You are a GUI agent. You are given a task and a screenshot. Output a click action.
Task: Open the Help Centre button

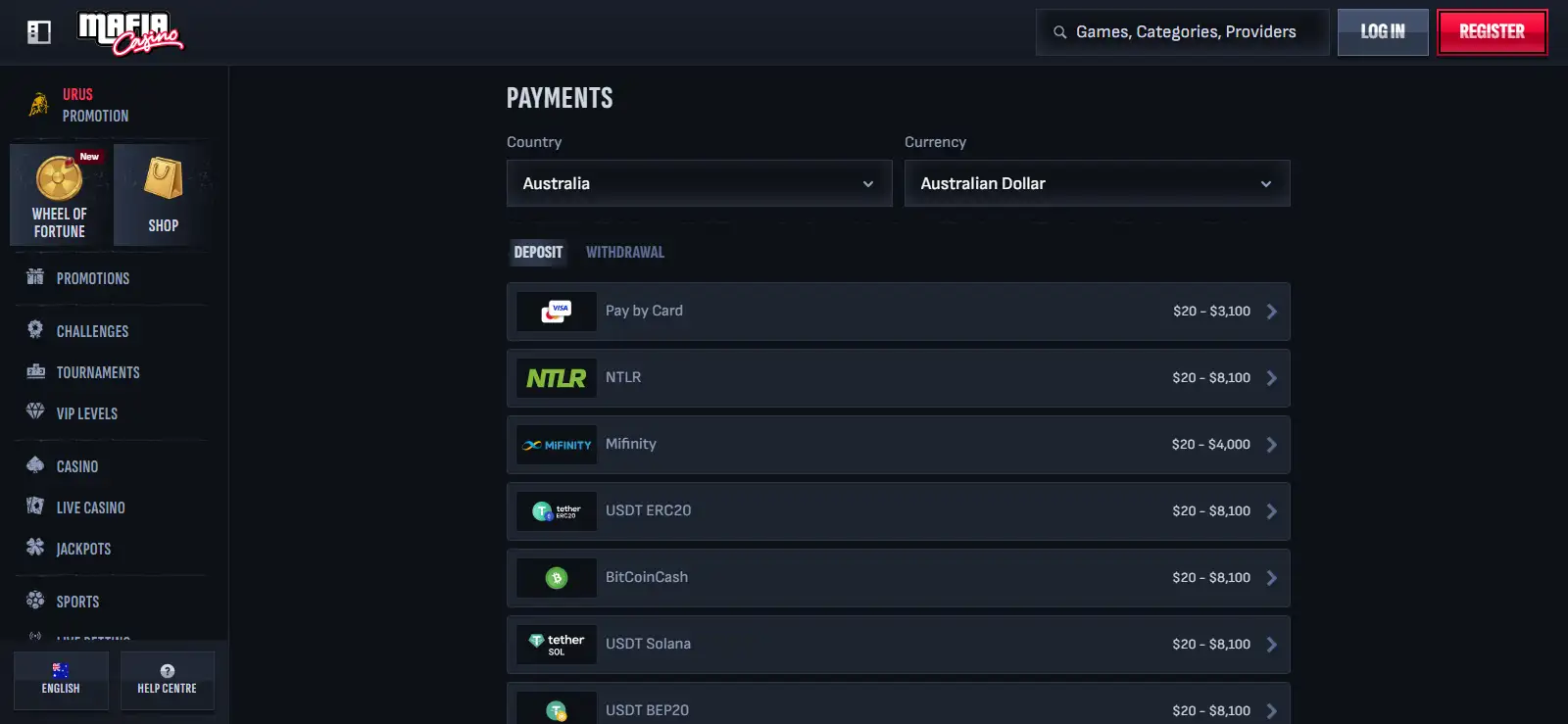click(168, 680)
